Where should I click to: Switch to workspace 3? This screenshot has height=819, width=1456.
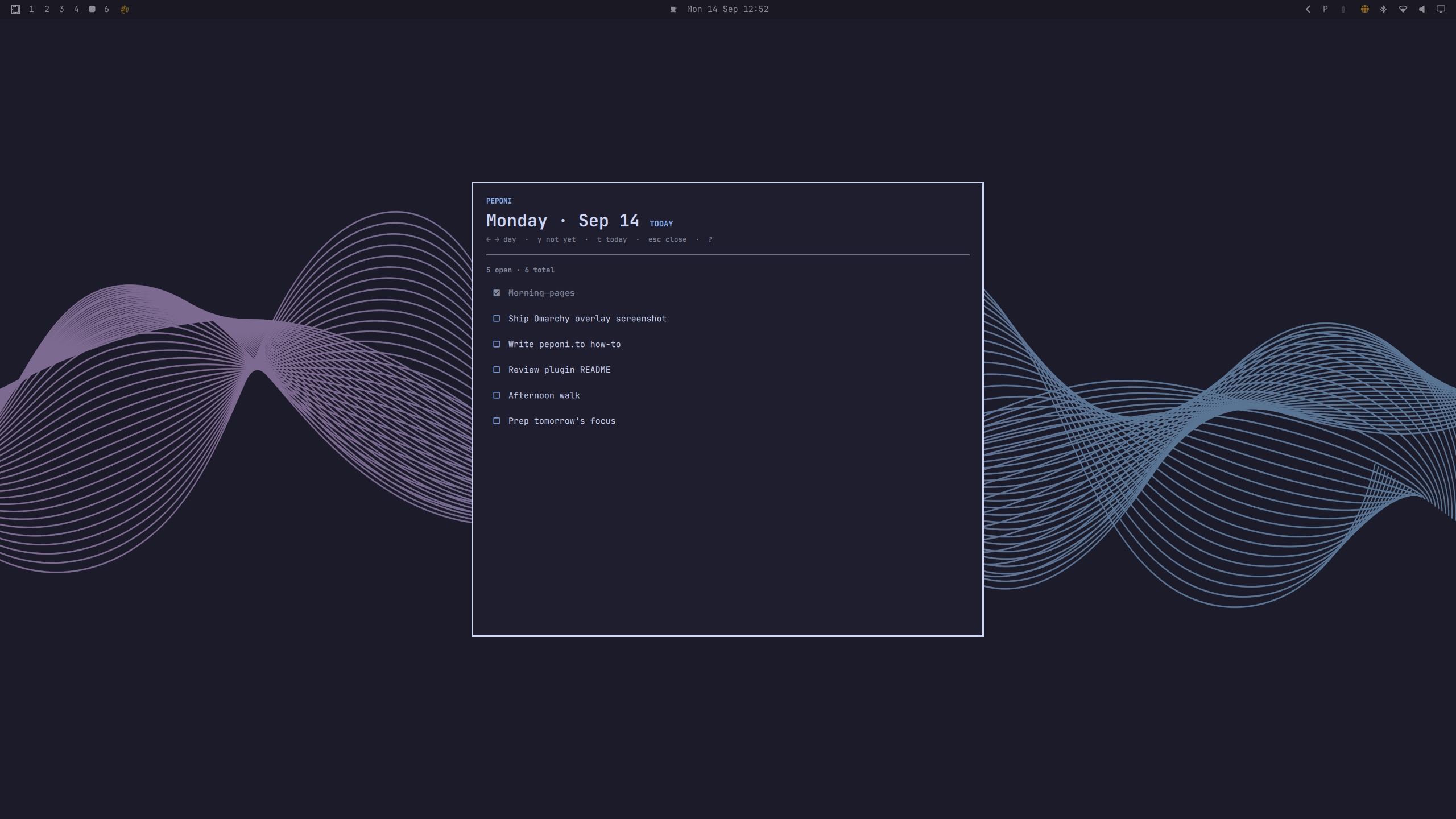[61, 9]
